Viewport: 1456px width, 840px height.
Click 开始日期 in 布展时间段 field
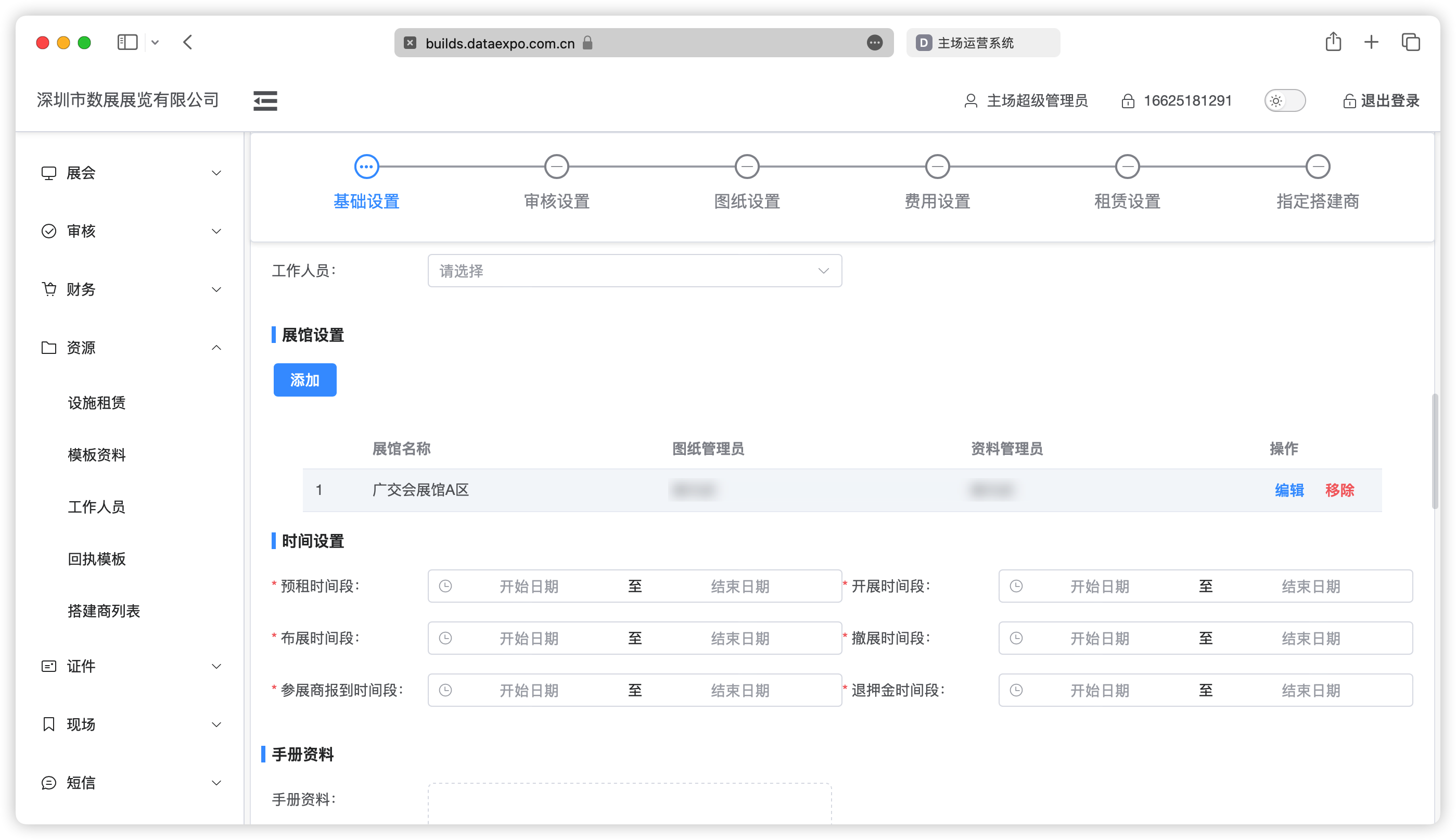point(528,638)
